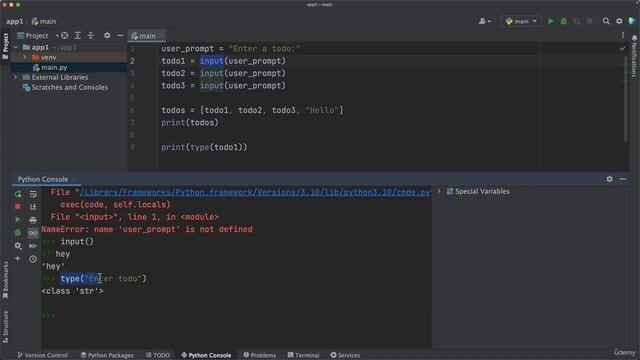Run the main configuration
The width and height of the screenshot is (640, 360).
pyautogui.click(x=551, y=21)
